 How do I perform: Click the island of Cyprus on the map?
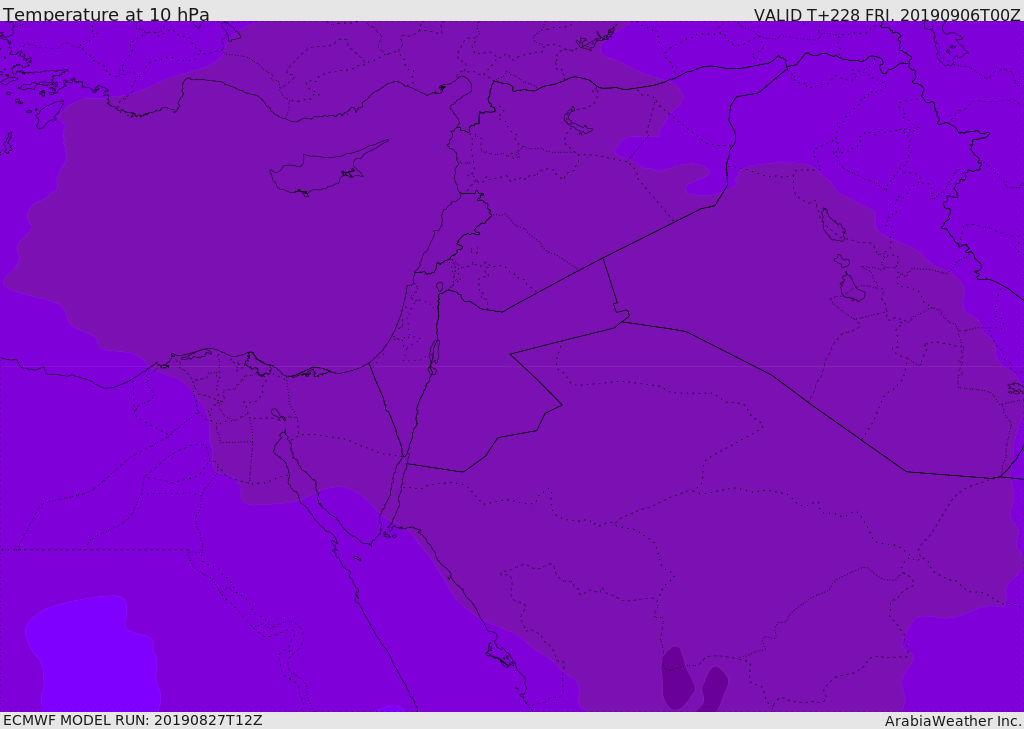pos(323,170)
